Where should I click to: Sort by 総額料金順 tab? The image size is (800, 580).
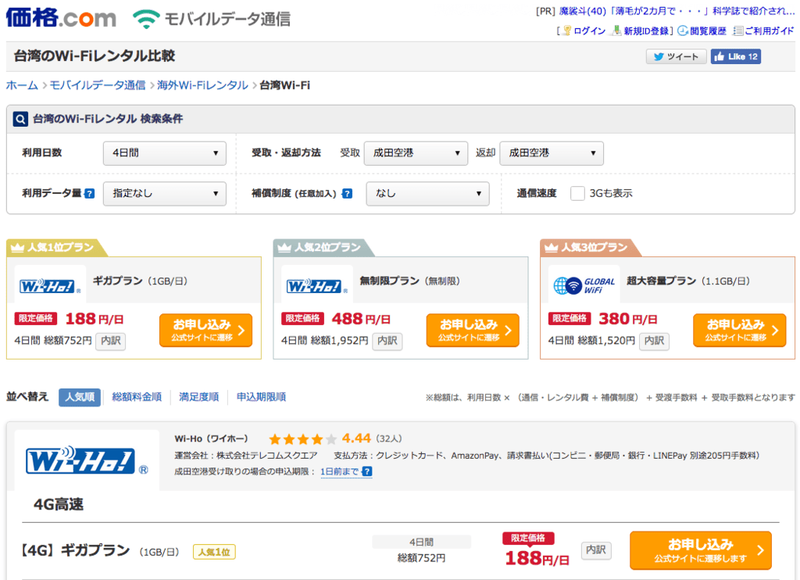click(x=137, y=397)
